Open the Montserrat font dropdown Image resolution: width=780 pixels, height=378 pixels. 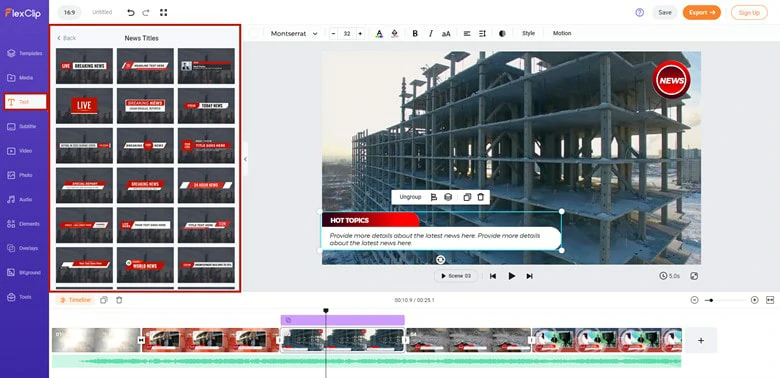point(294,33)
